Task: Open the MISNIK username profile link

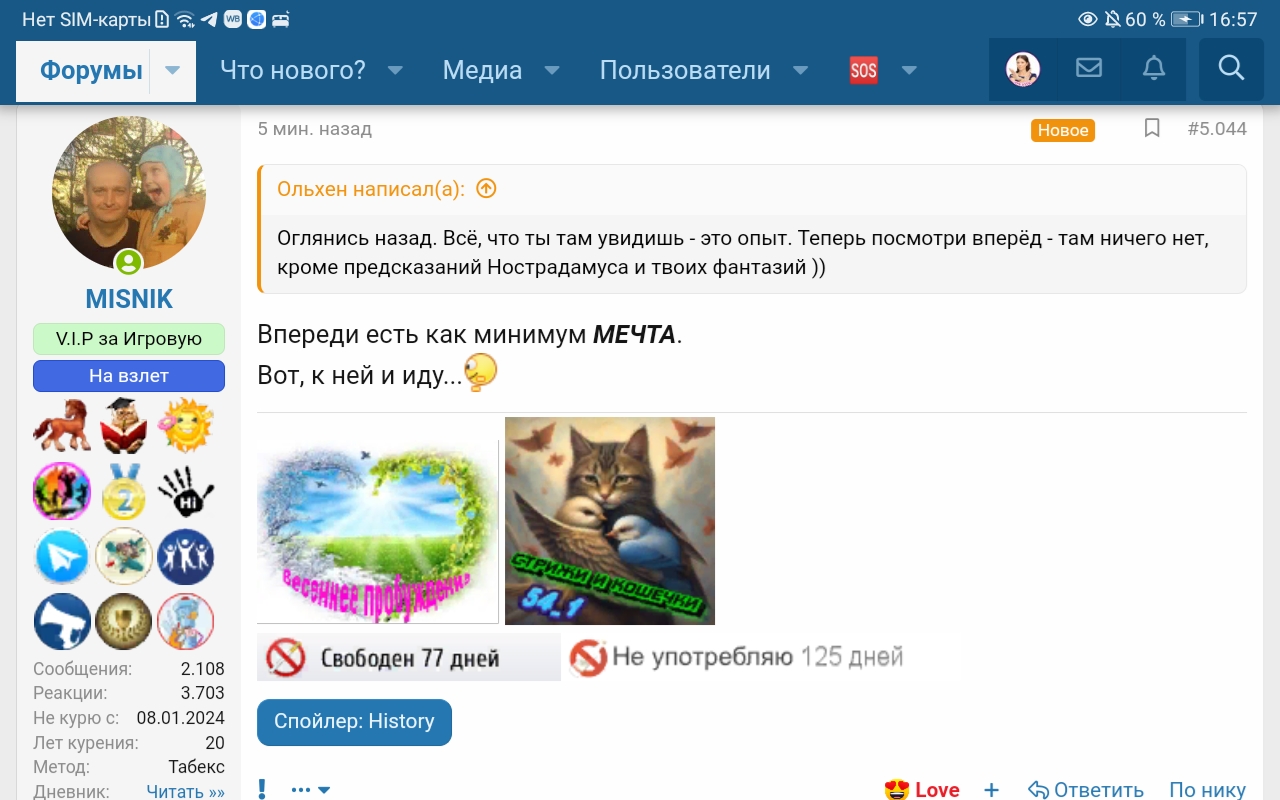Action: 129,299
